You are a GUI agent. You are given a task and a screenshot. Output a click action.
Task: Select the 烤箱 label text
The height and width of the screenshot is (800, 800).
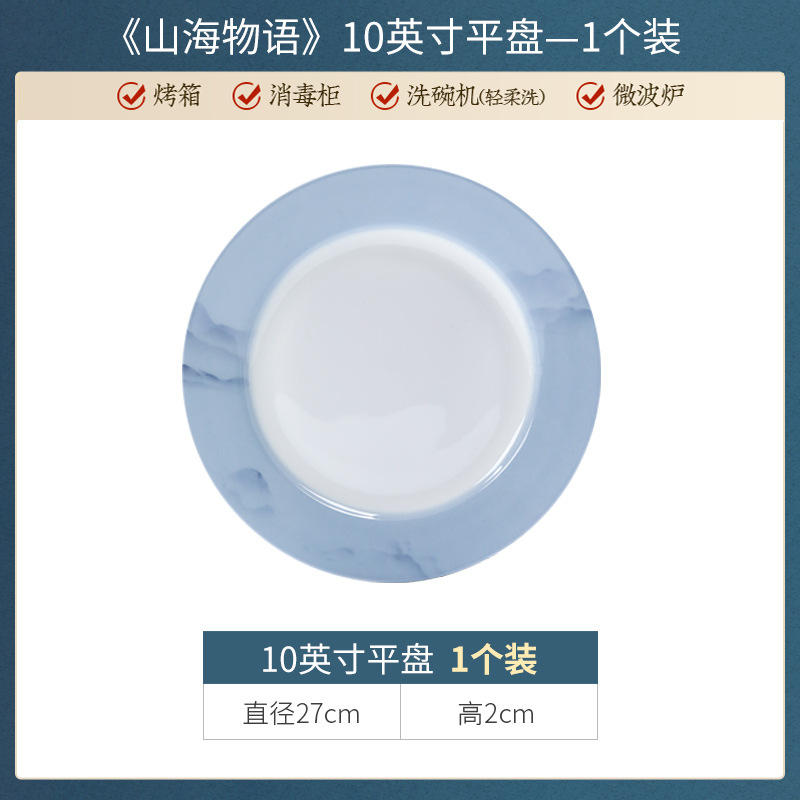(177, 95)
